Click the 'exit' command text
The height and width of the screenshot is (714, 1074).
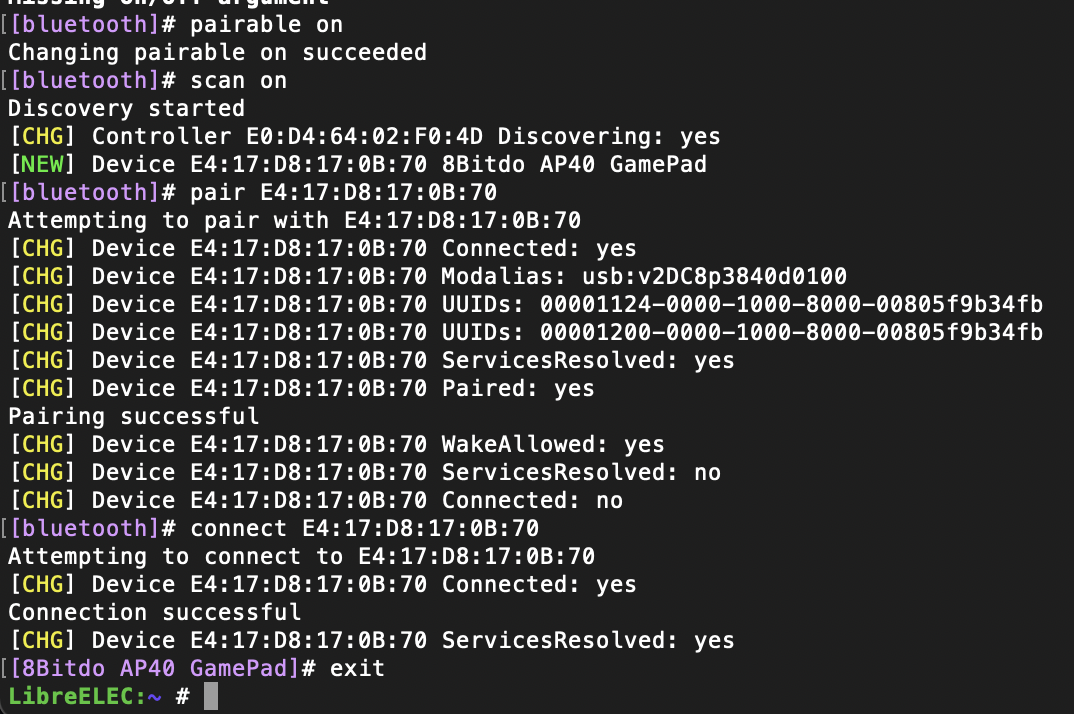pyautogui.click(x=357, y=668)
